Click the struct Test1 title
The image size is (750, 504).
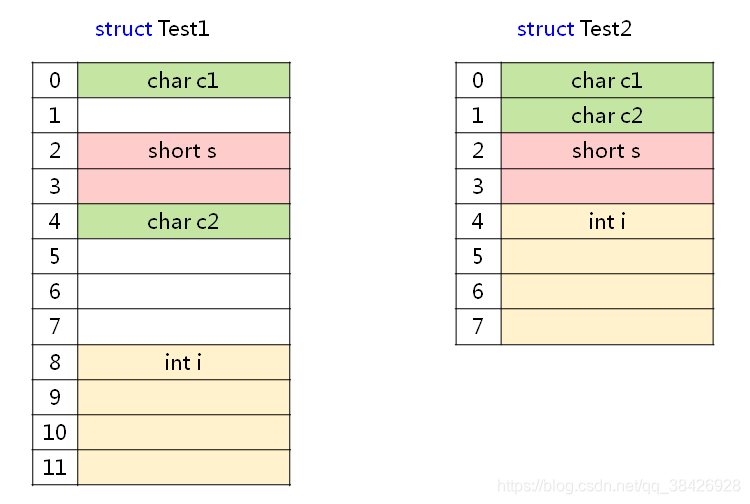coord(152,29)
